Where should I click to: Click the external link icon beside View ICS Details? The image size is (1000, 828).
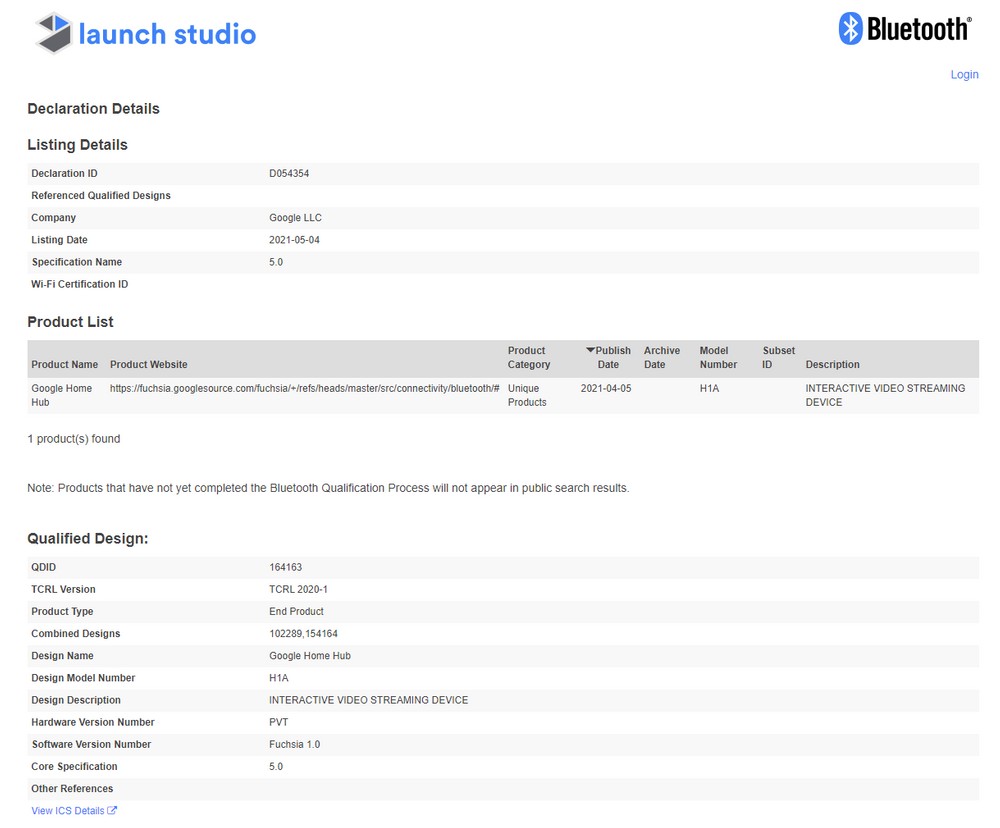pos(112,810)
